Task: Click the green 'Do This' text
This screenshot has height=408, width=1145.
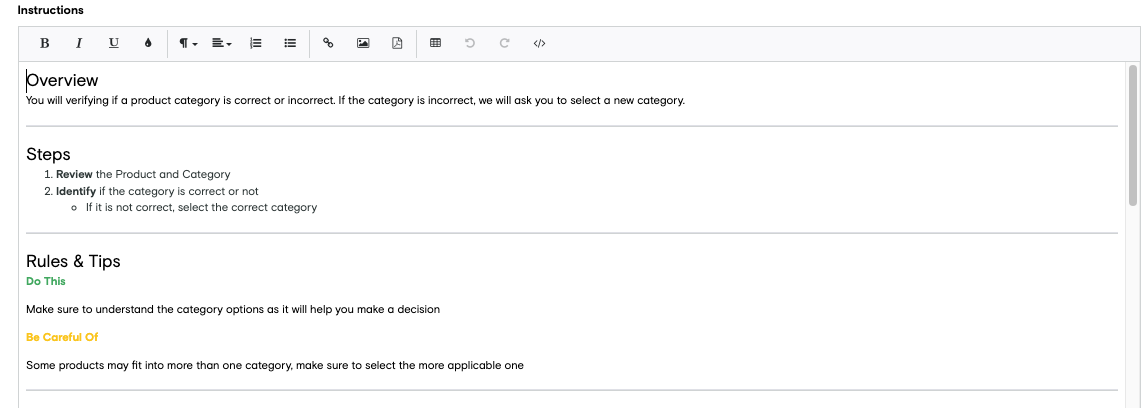Action: [46, 282]
